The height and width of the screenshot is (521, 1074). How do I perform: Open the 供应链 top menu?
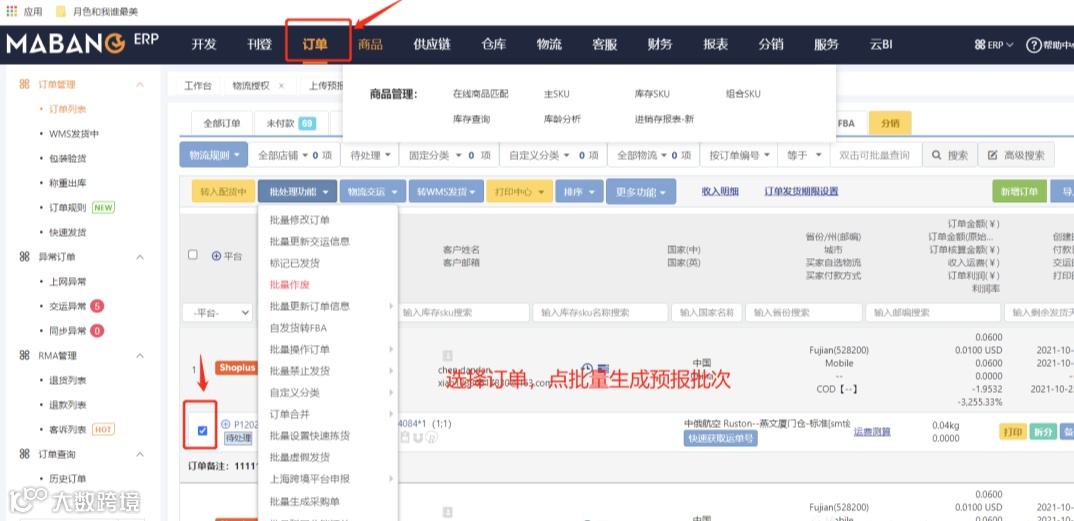coord(432,45)
